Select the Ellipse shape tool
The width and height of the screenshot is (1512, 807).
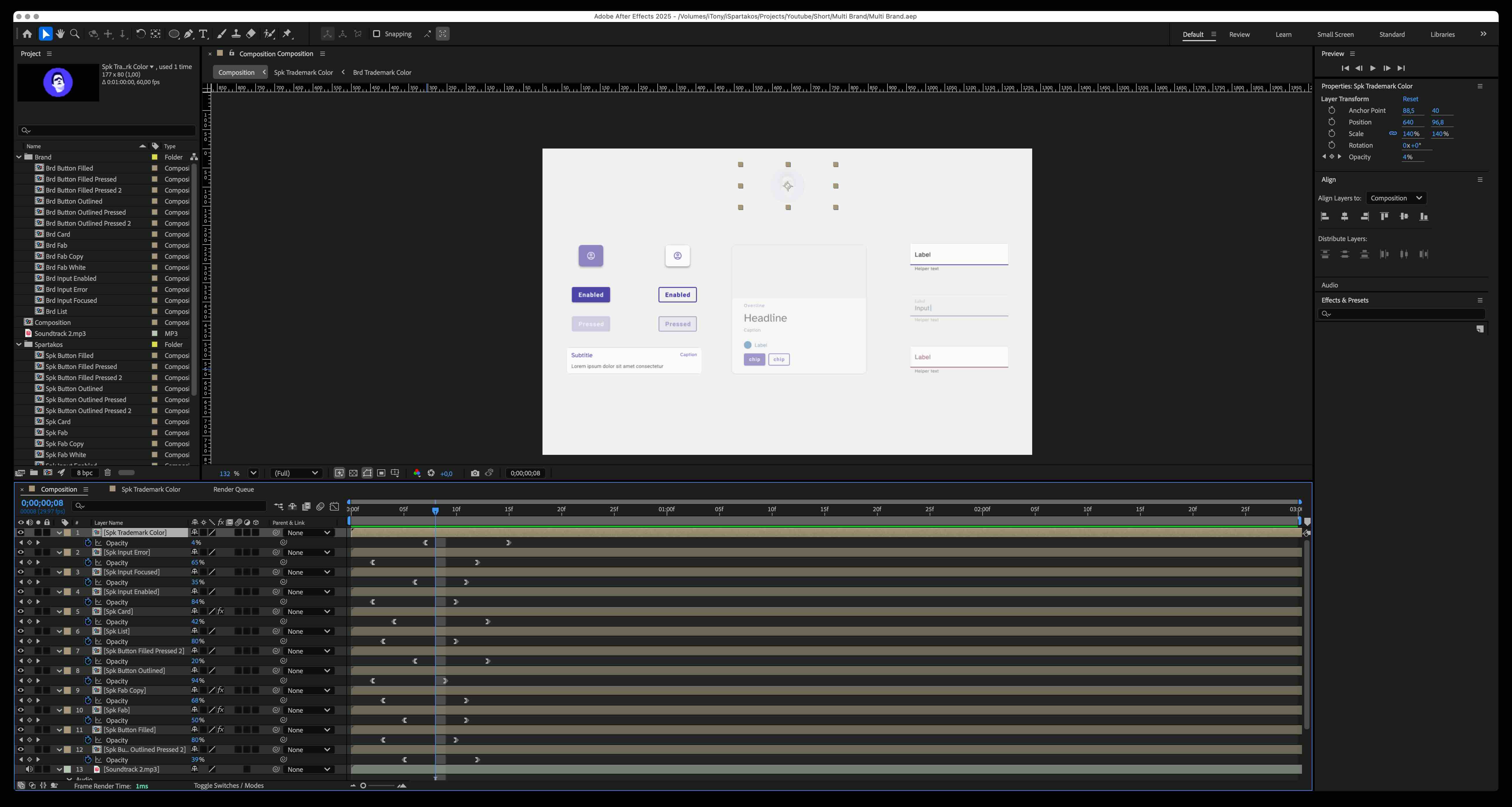(x=174, y=34)
